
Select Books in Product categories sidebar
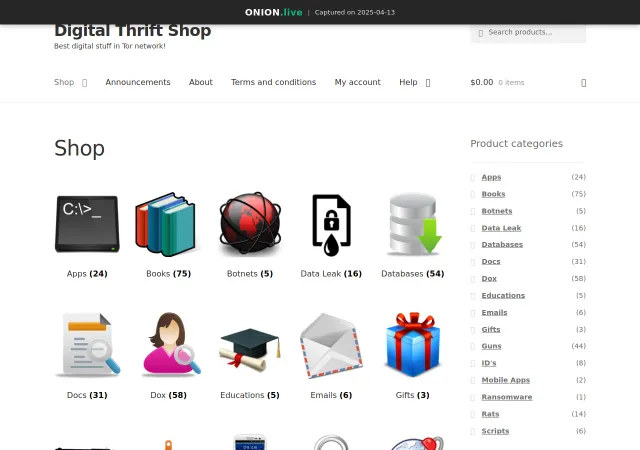pos(493,194)
